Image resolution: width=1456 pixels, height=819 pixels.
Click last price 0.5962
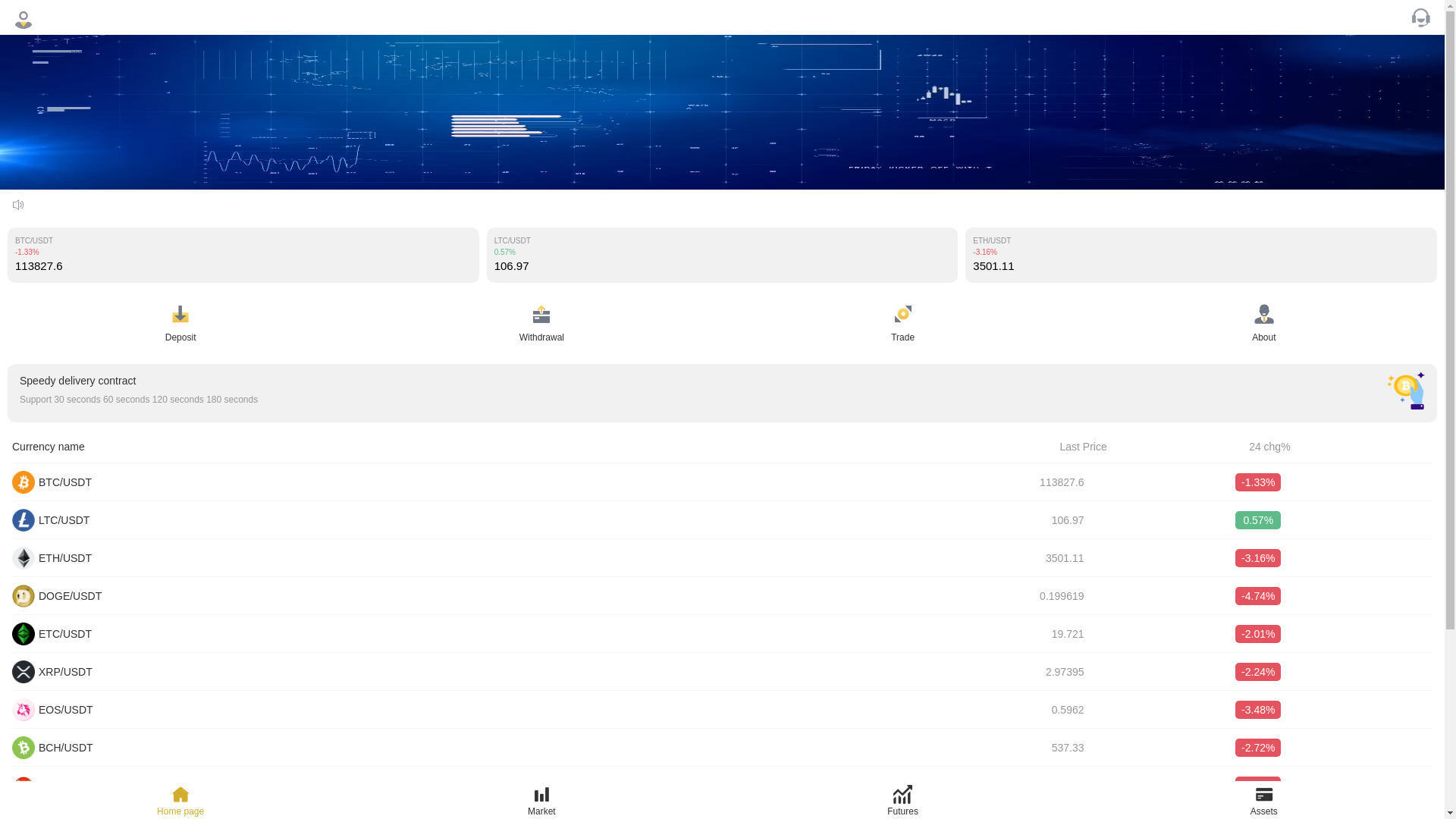[x=1068, y=710]
